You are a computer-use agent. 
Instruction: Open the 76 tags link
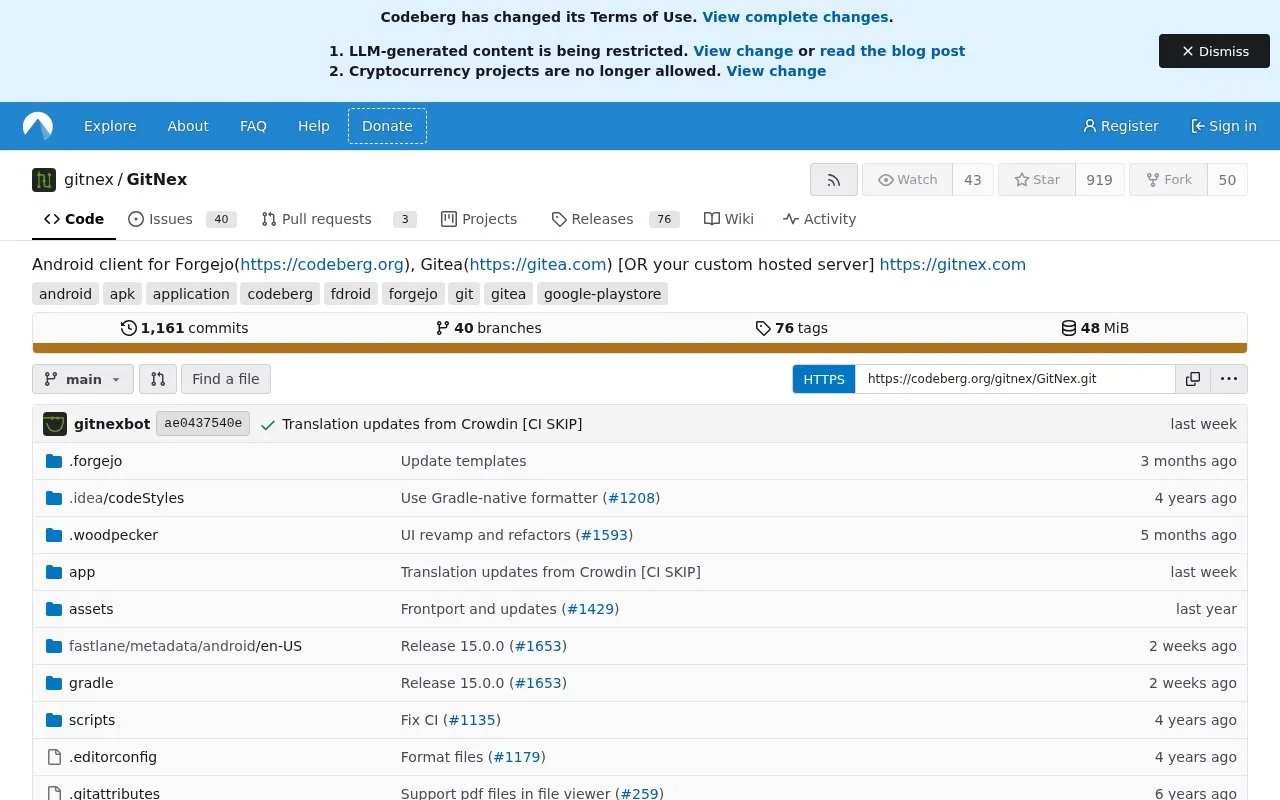click(x=791, y=328)
